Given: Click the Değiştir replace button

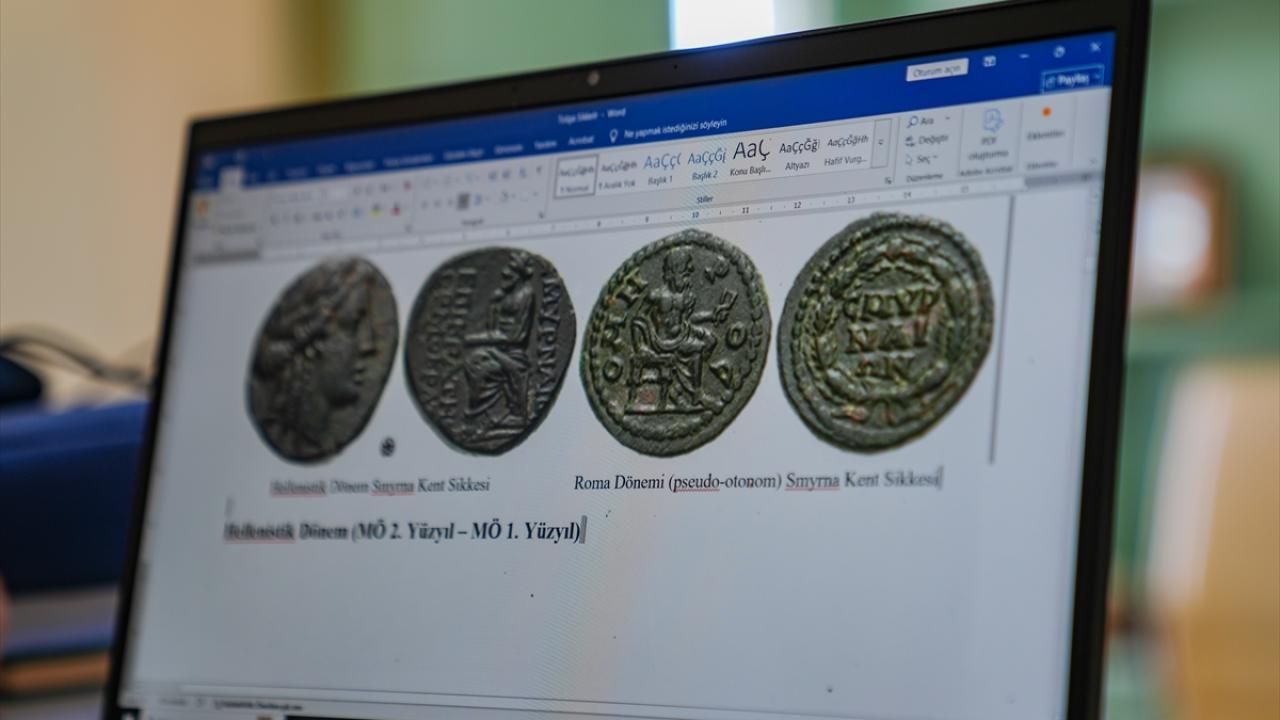Looking at the screenshot, I should click(927, 139).
